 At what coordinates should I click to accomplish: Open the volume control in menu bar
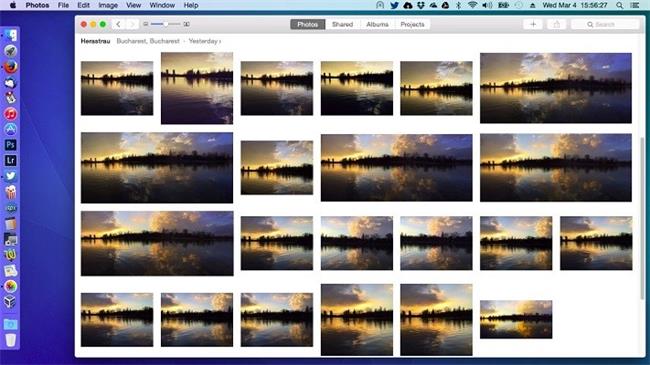tap(487, 5)
